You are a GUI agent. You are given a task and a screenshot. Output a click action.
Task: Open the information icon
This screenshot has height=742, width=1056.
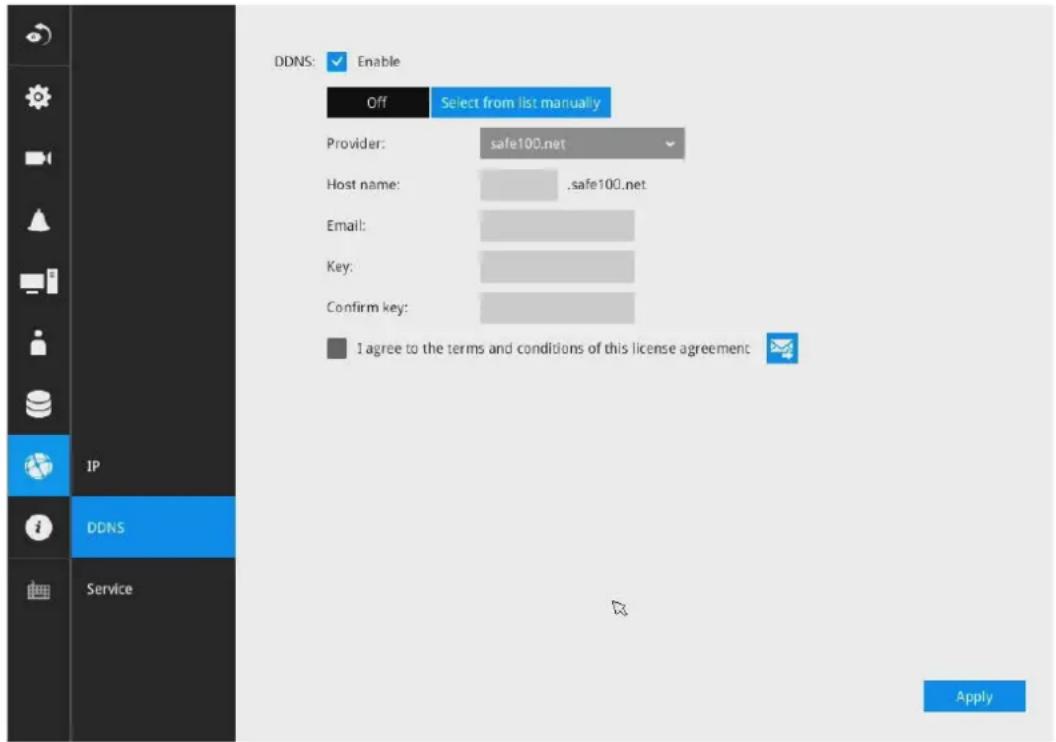[x=38, y=527]
